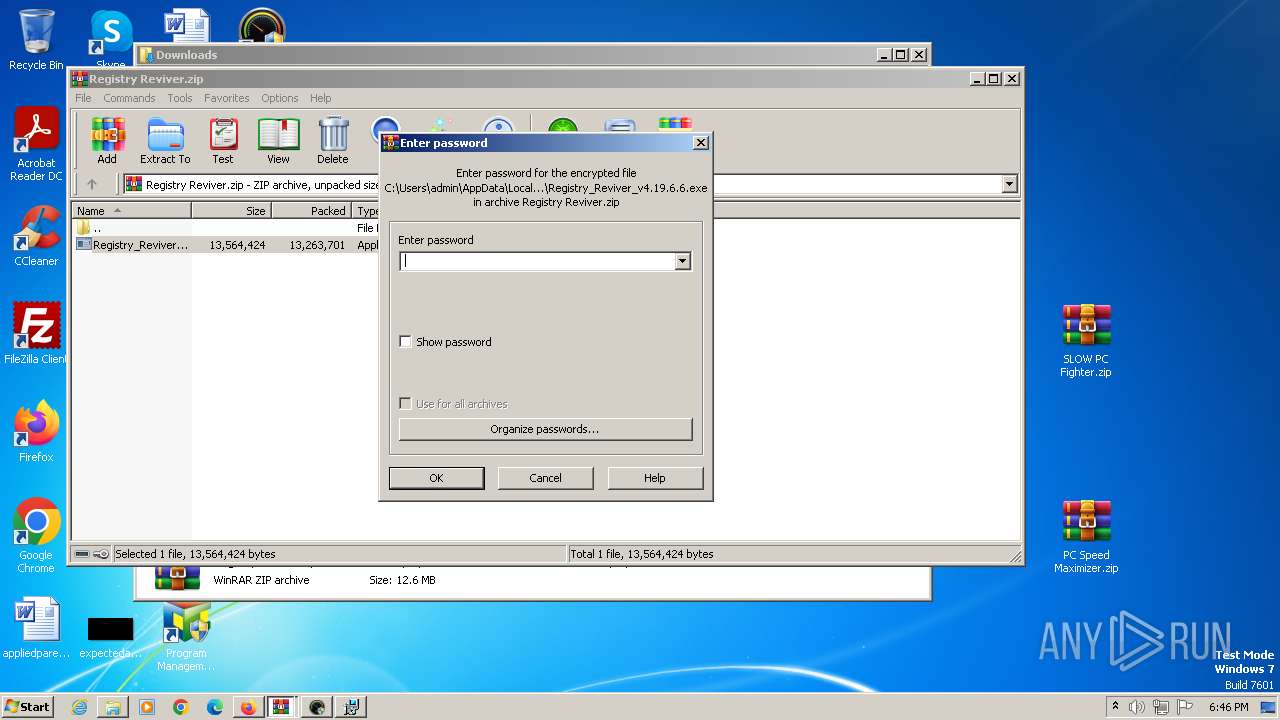Cancel the Enter password dialog

(545, 478)
